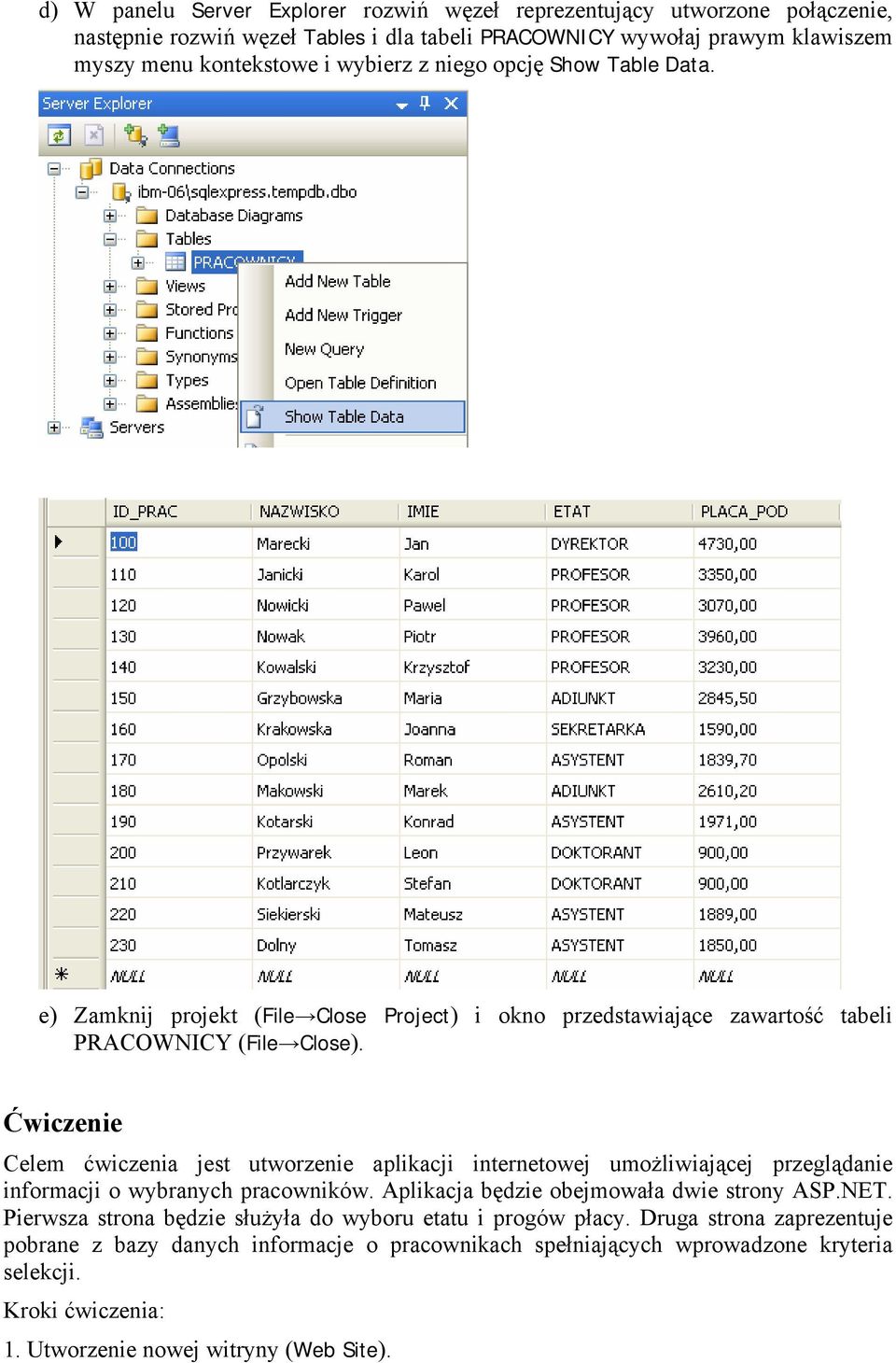
Task: Select the Data Connections tree label
Action: [172, 169]
